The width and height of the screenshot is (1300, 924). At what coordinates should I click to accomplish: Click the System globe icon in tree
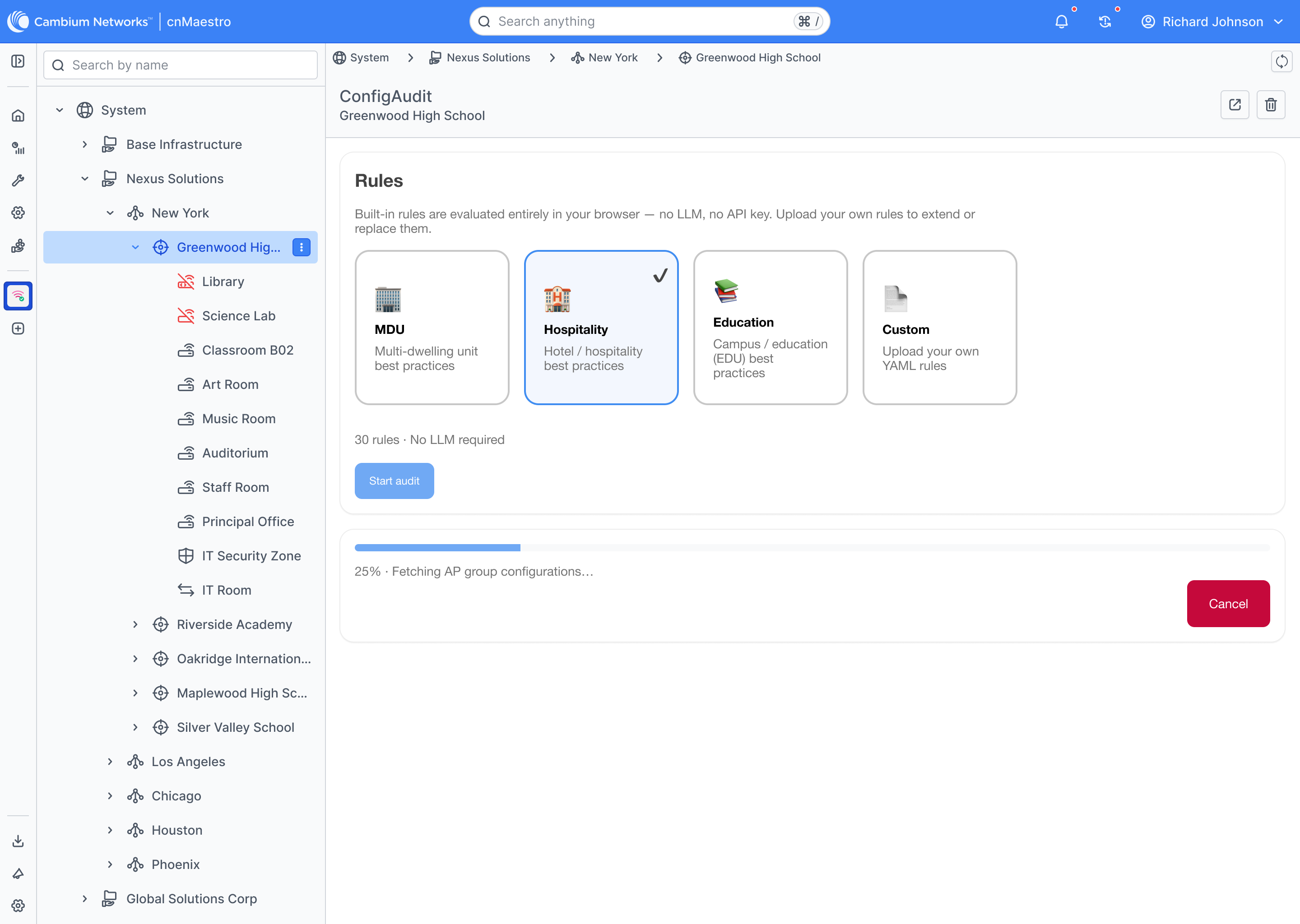tap(85, 110)
